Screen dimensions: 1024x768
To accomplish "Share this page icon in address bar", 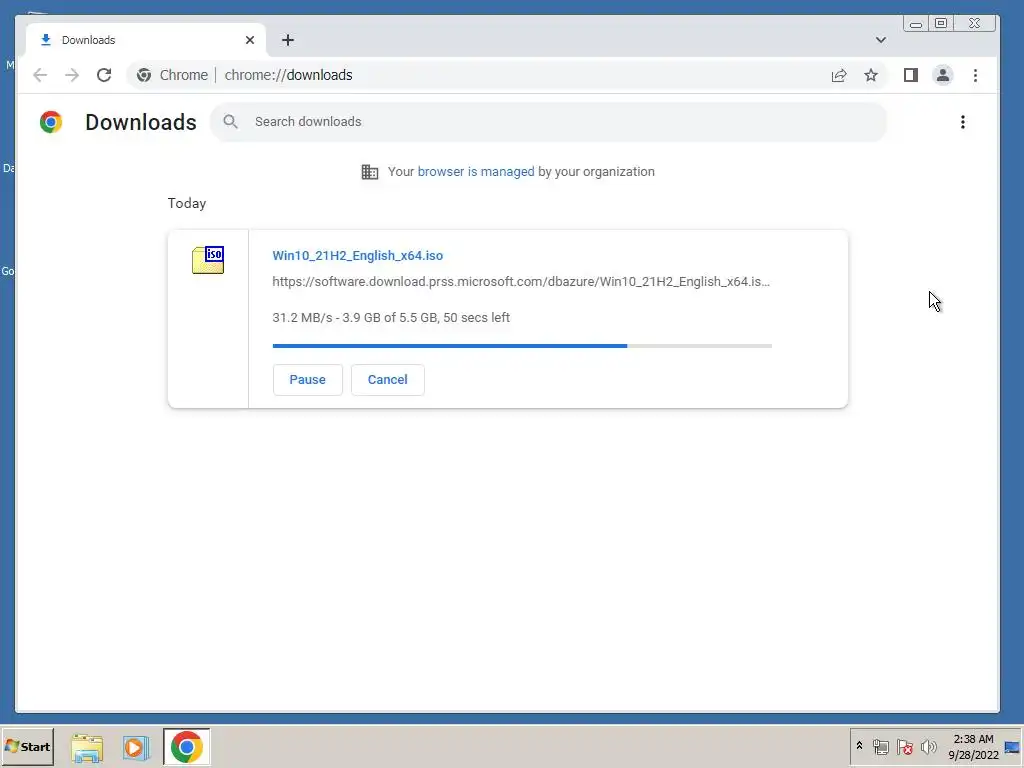I will pos(839,75).
